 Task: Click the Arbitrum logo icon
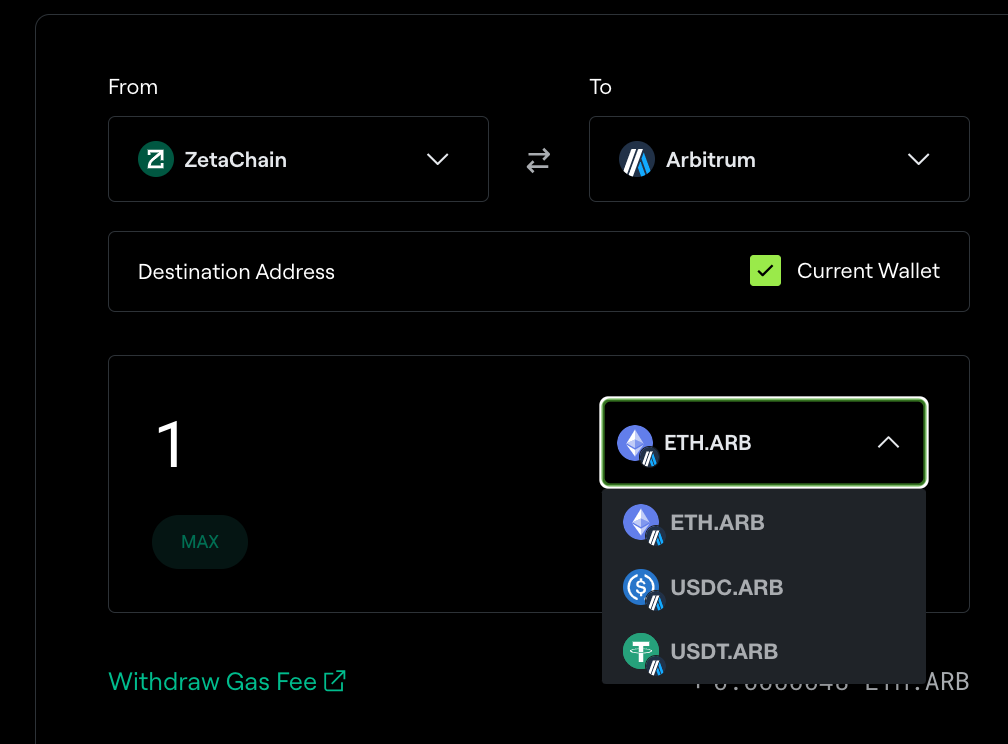636,159
